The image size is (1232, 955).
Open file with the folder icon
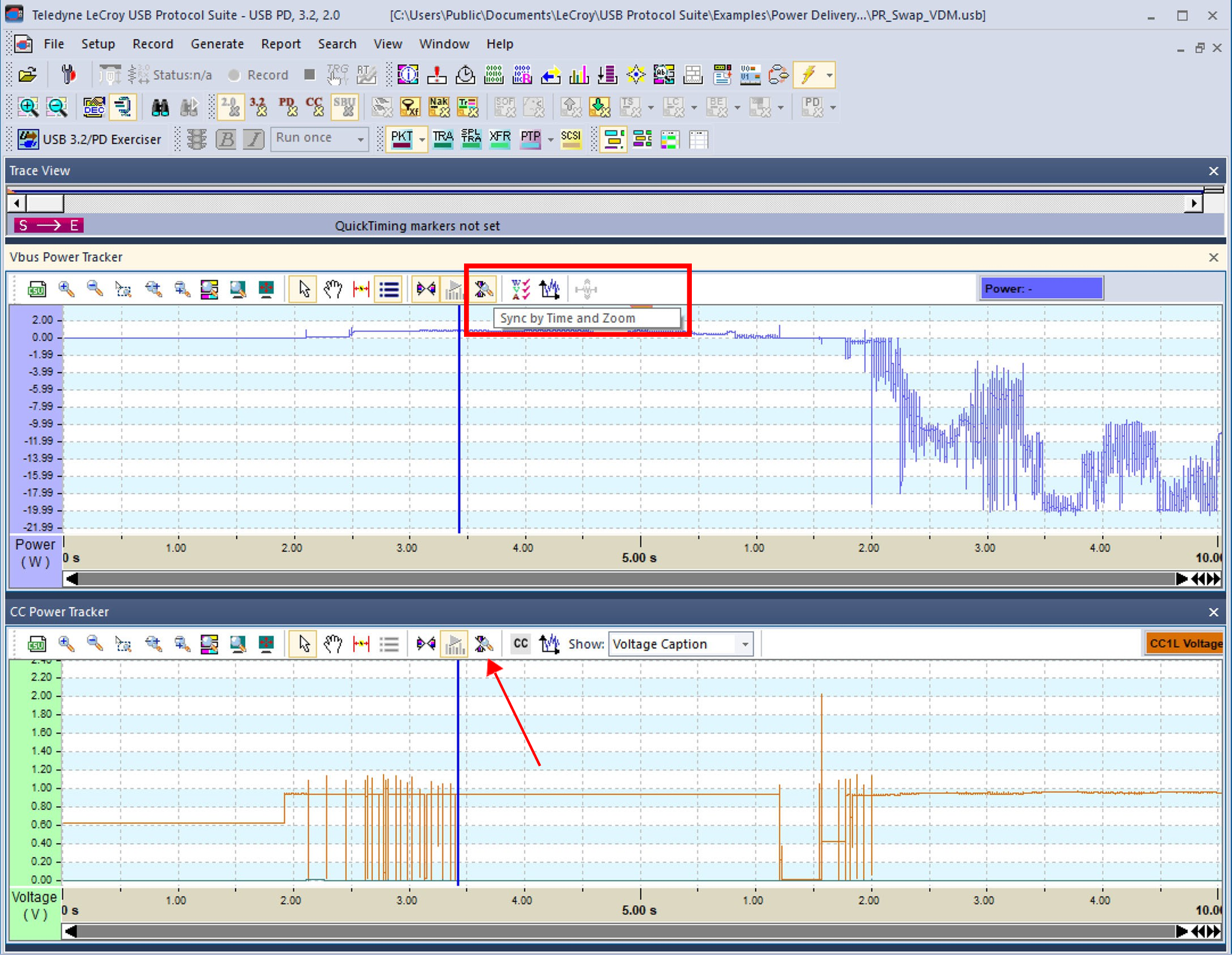pyautogui.click(x=27, y=74)
